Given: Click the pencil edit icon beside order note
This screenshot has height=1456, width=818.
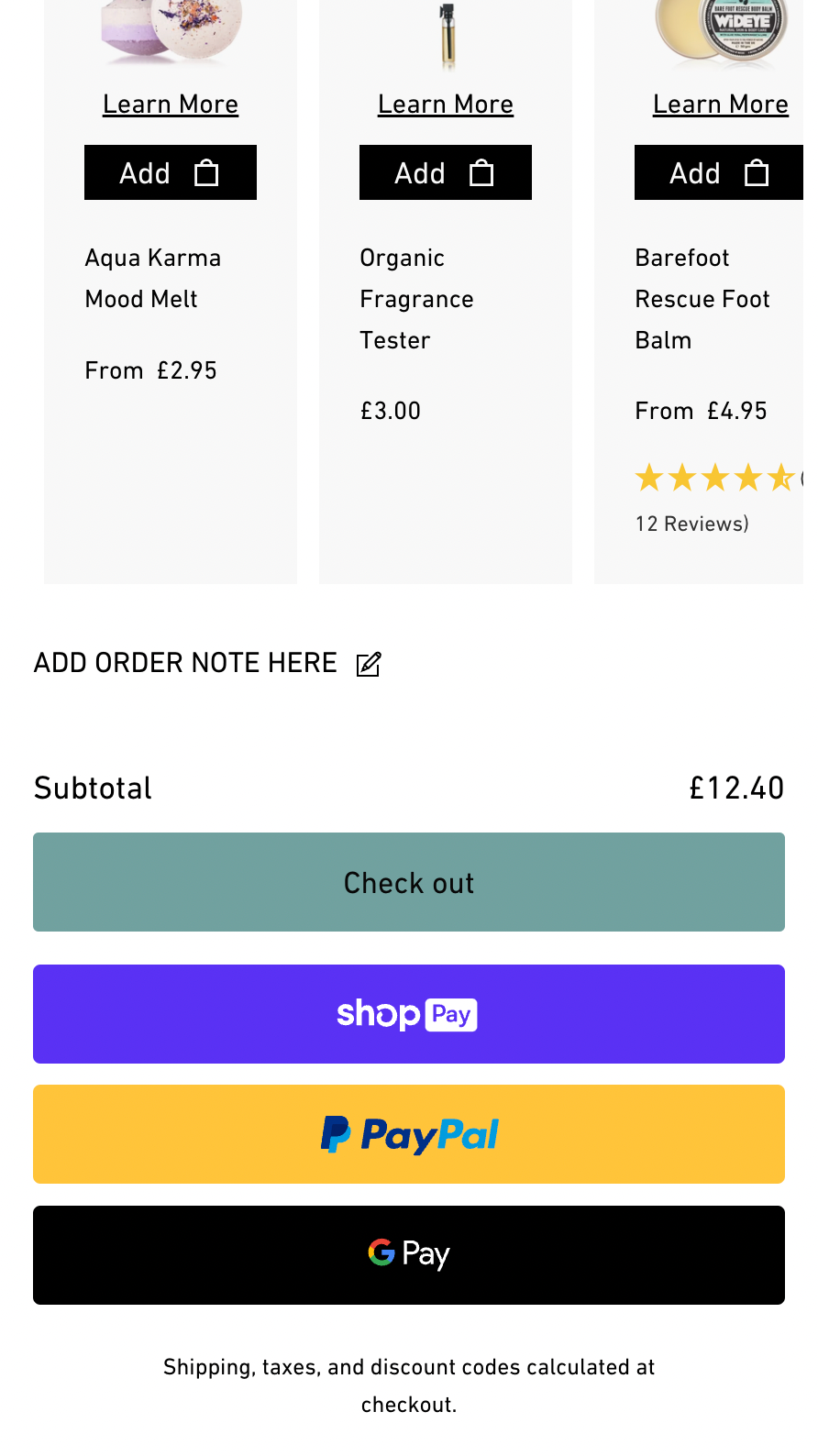Looking at the screenshot, I should click(369, 664).
